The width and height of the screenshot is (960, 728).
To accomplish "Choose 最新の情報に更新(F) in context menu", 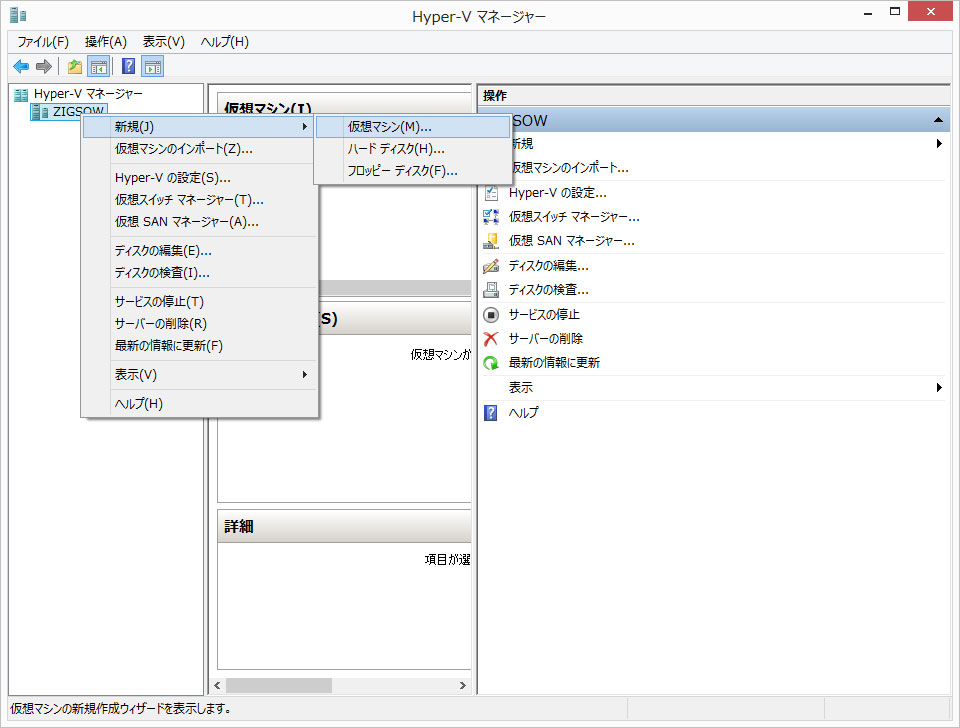I will pyautogui.click(x=200, y=345).
